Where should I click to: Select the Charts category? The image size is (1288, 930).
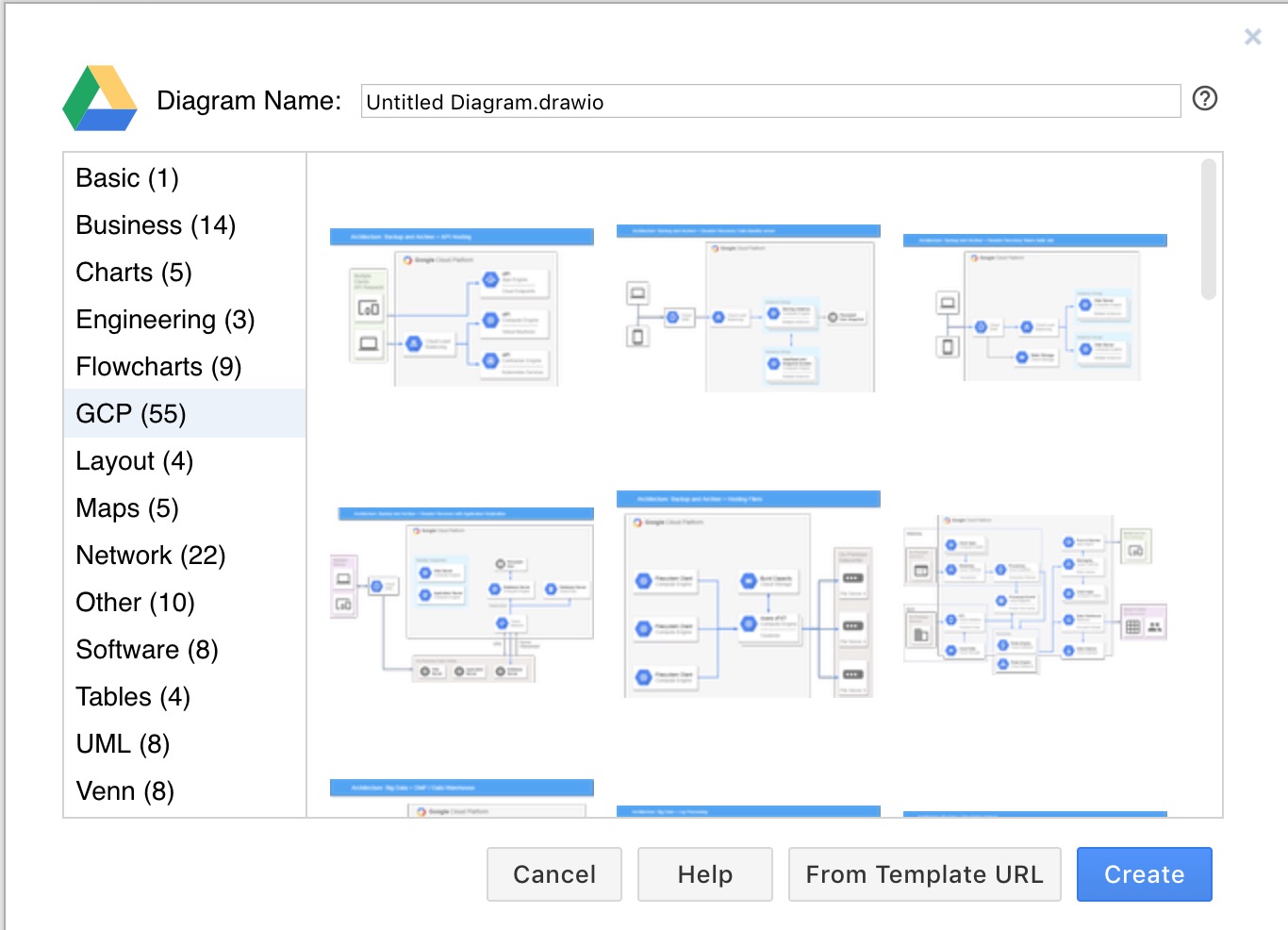pos(133,272)
